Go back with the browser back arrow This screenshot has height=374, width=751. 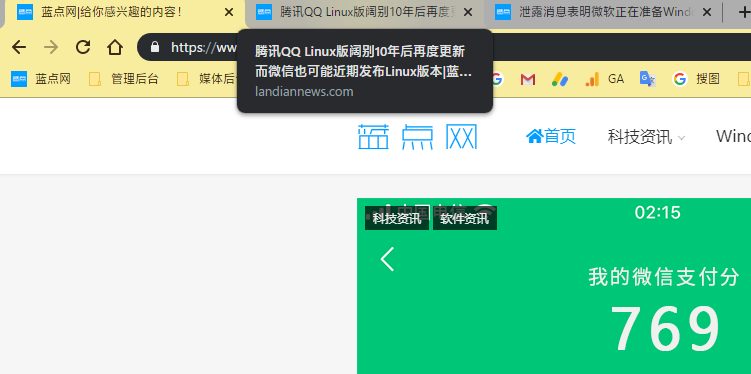(19, 47)
